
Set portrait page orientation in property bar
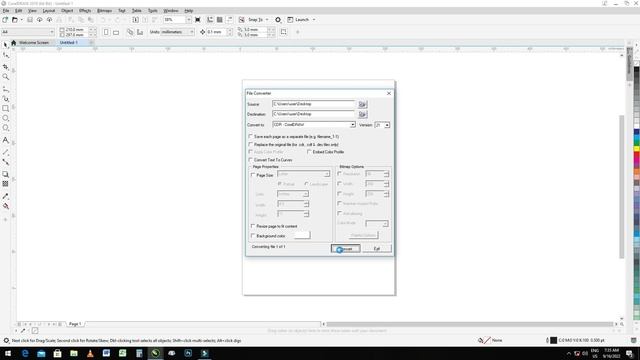click(106, 32)
